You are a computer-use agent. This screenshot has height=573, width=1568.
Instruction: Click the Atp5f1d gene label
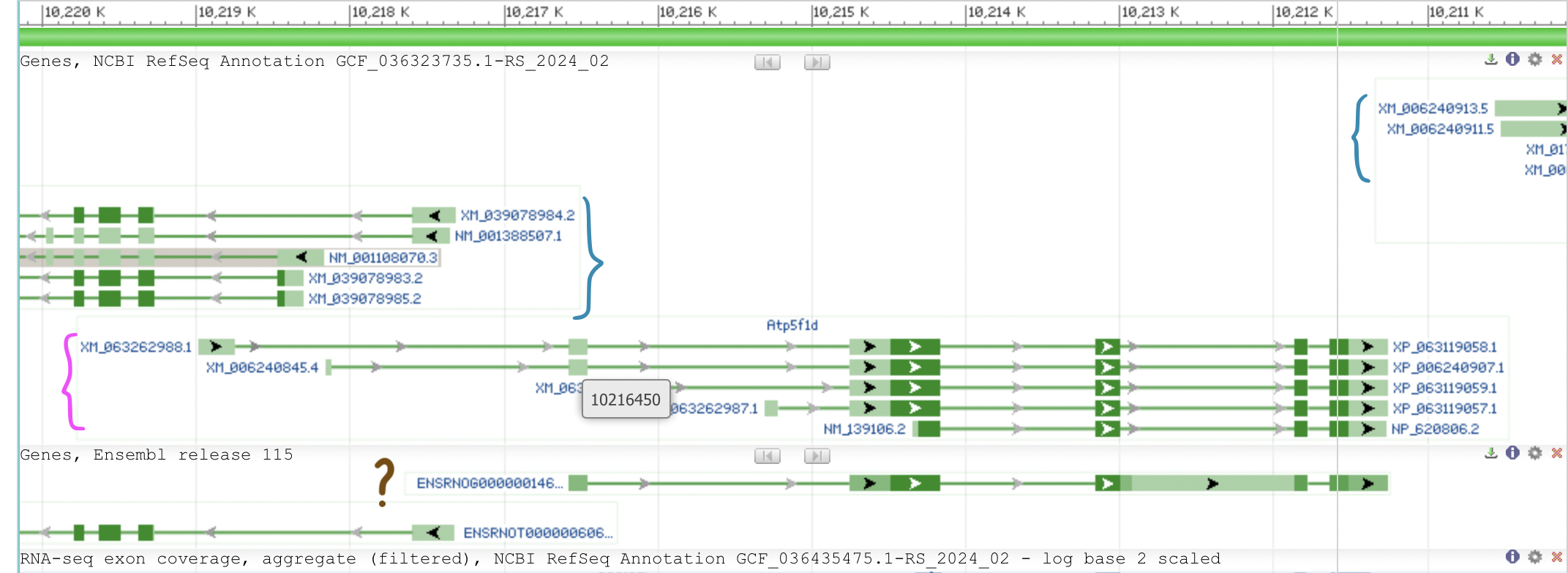(x=792, y=325)
